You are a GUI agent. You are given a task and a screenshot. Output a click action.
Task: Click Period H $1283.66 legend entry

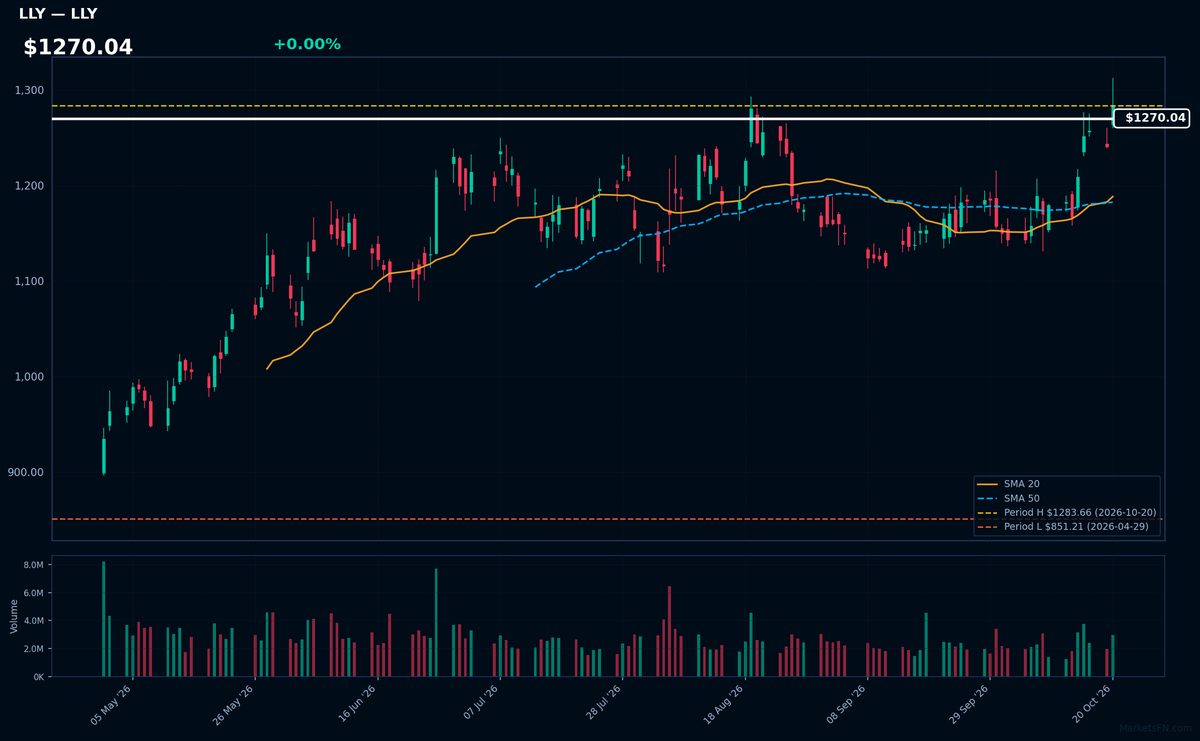click(1066, 512)
